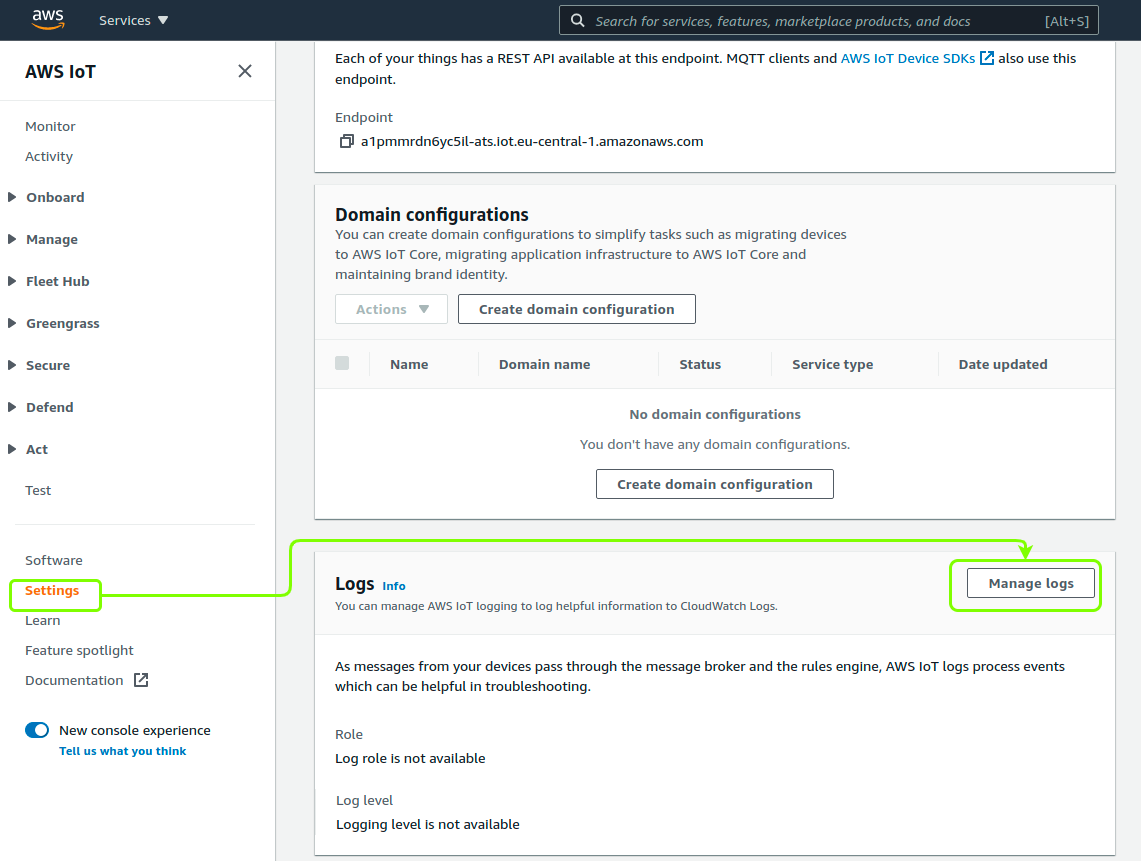The image size is (1142, 862).
Task: Copy the endpoint with the copy icon
Action: [x=347, y=141]
